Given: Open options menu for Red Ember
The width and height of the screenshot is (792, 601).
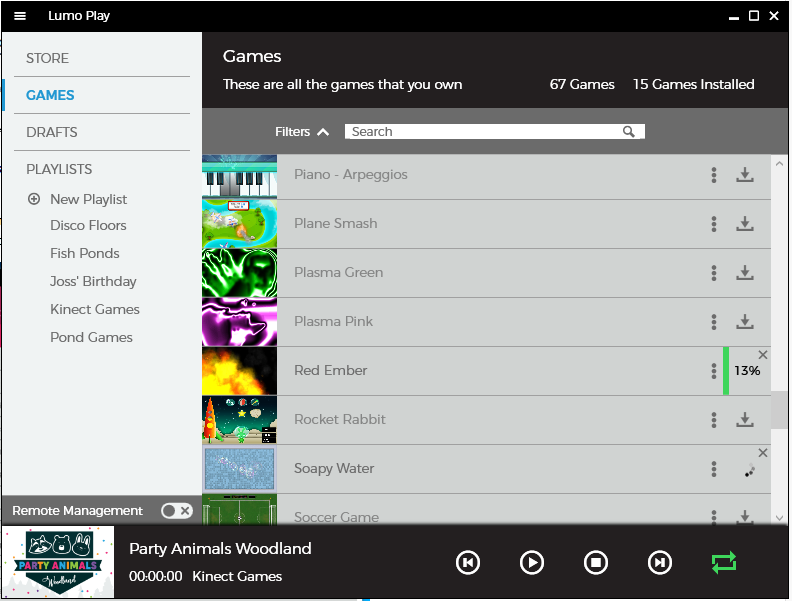Looking at the screenshot, I should 714,371.
